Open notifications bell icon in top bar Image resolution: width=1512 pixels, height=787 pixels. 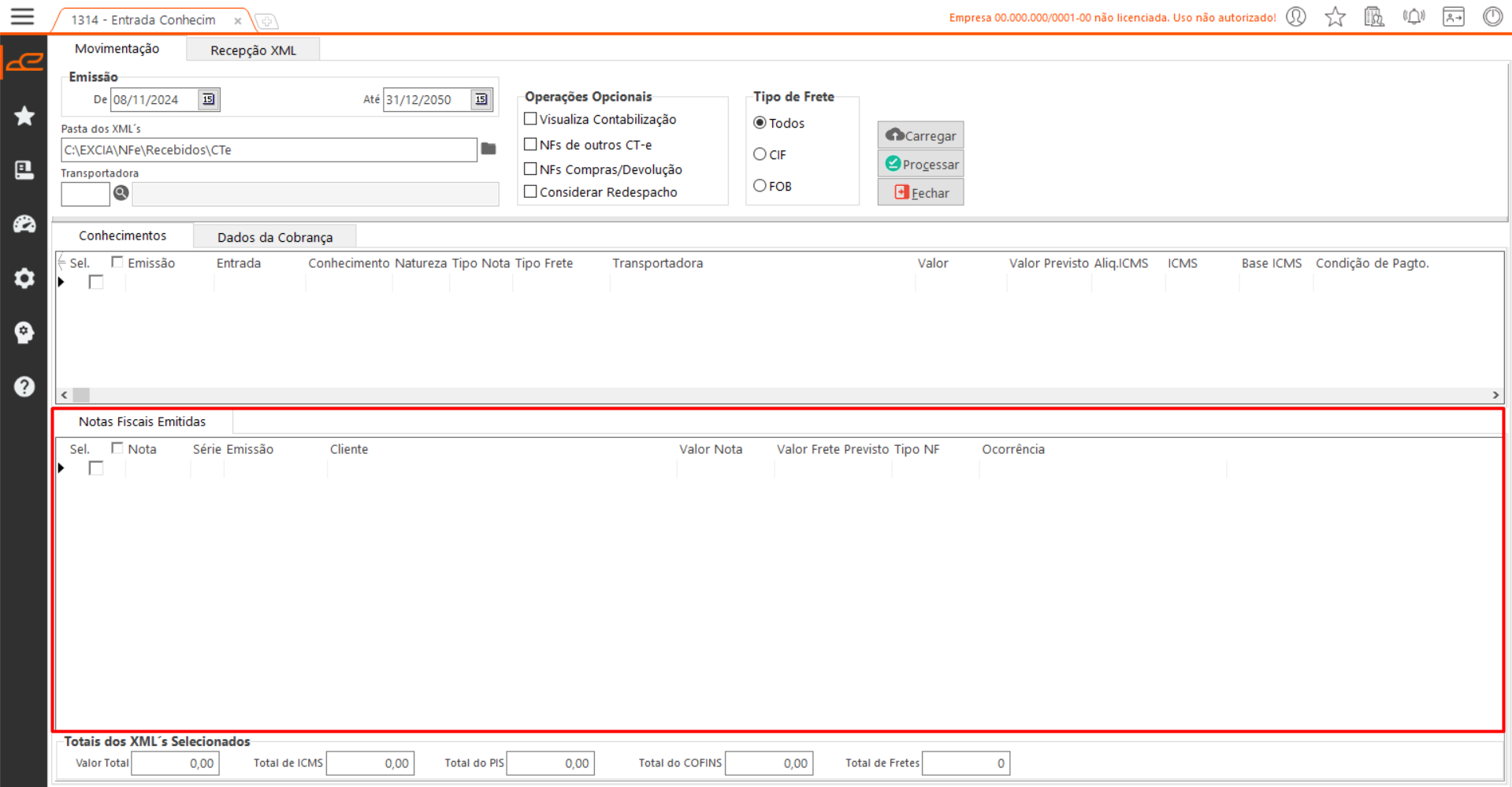[1414, 17]
